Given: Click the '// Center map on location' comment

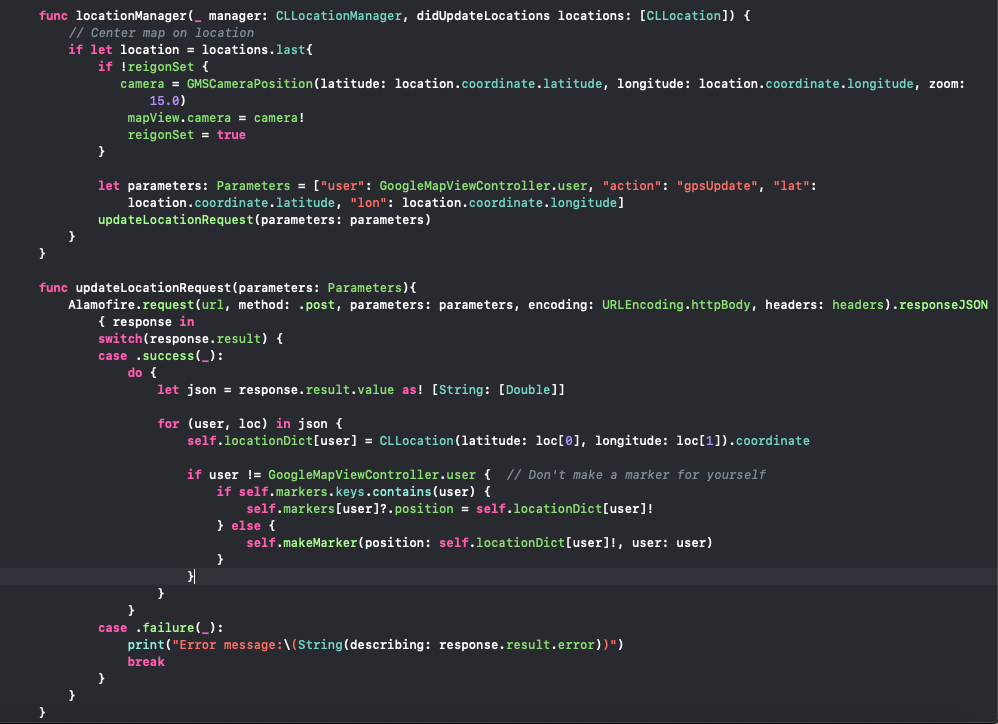Looking at the screenshot, I should (x=161, y=32).
